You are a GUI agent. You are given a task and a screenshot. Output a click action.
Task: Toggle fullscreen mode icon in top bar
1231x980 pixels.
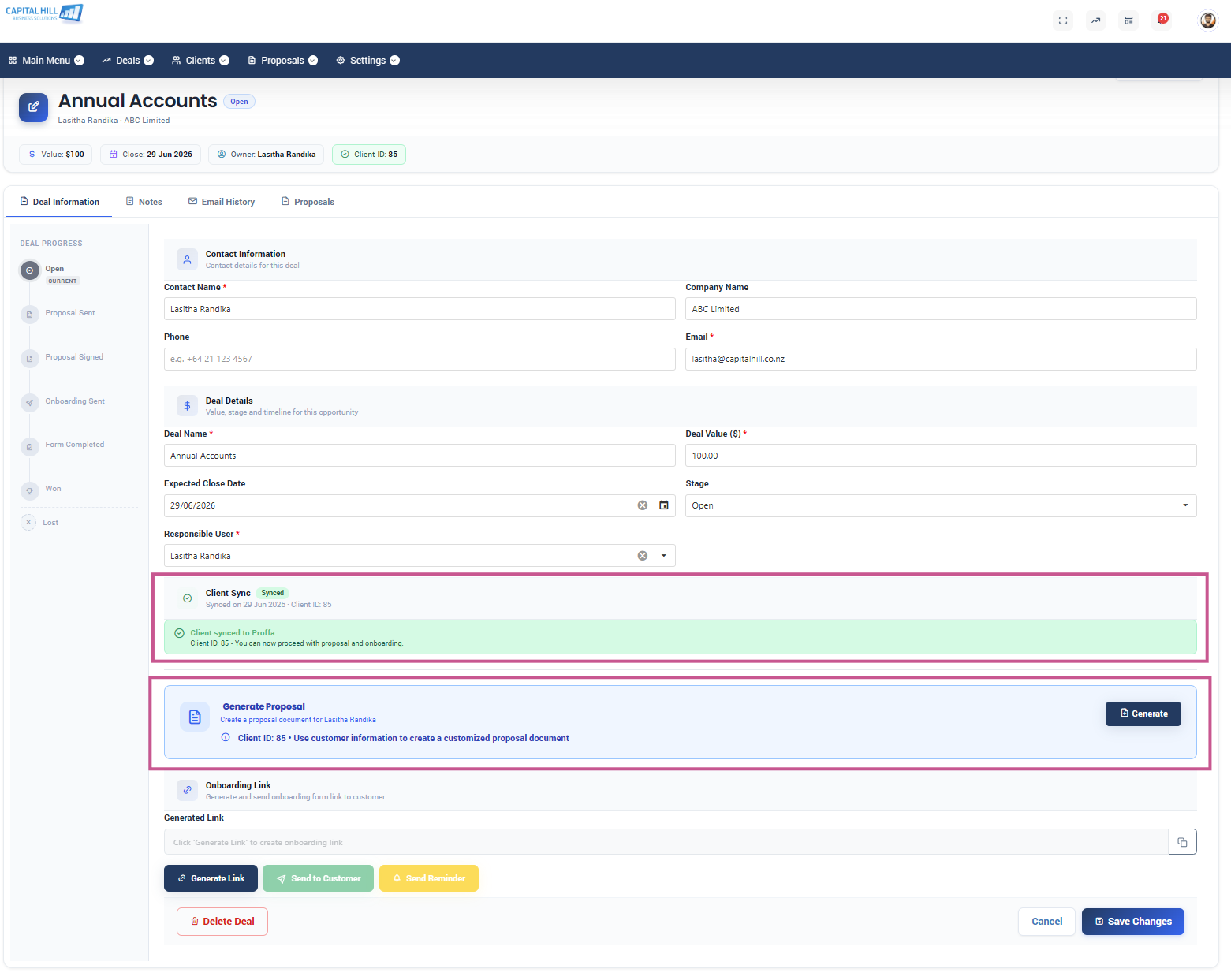point(1063,20)
